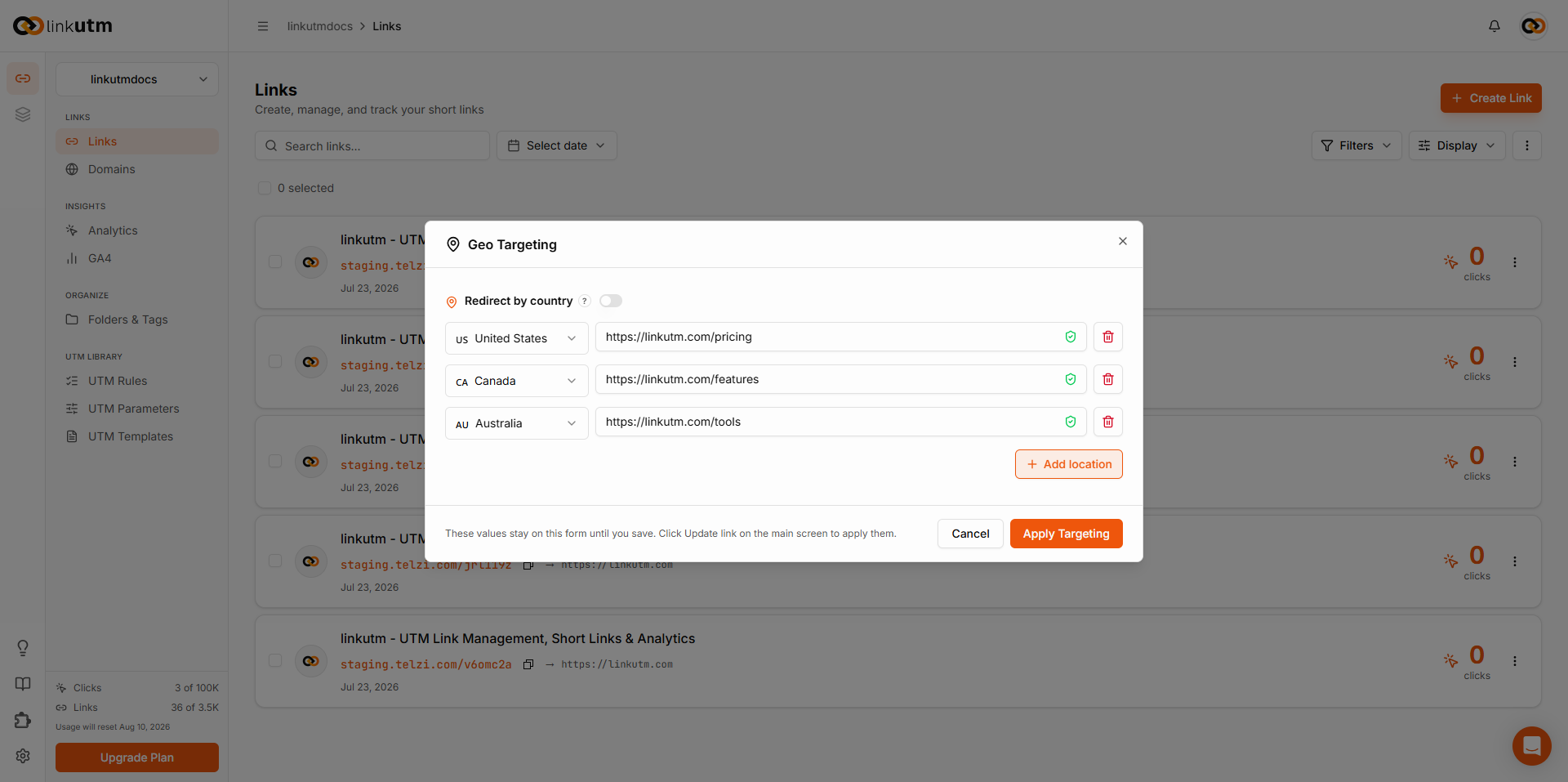Open the United States country dropdown
Screen dimensions: 1568x782
point(517,338)
